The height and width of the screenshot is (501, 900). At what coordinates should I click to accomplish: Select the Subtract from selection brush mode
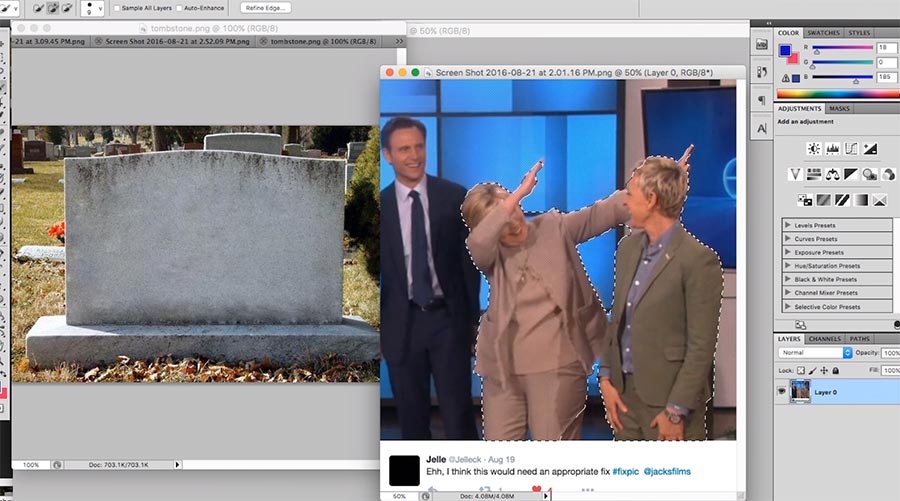[68, 8]
